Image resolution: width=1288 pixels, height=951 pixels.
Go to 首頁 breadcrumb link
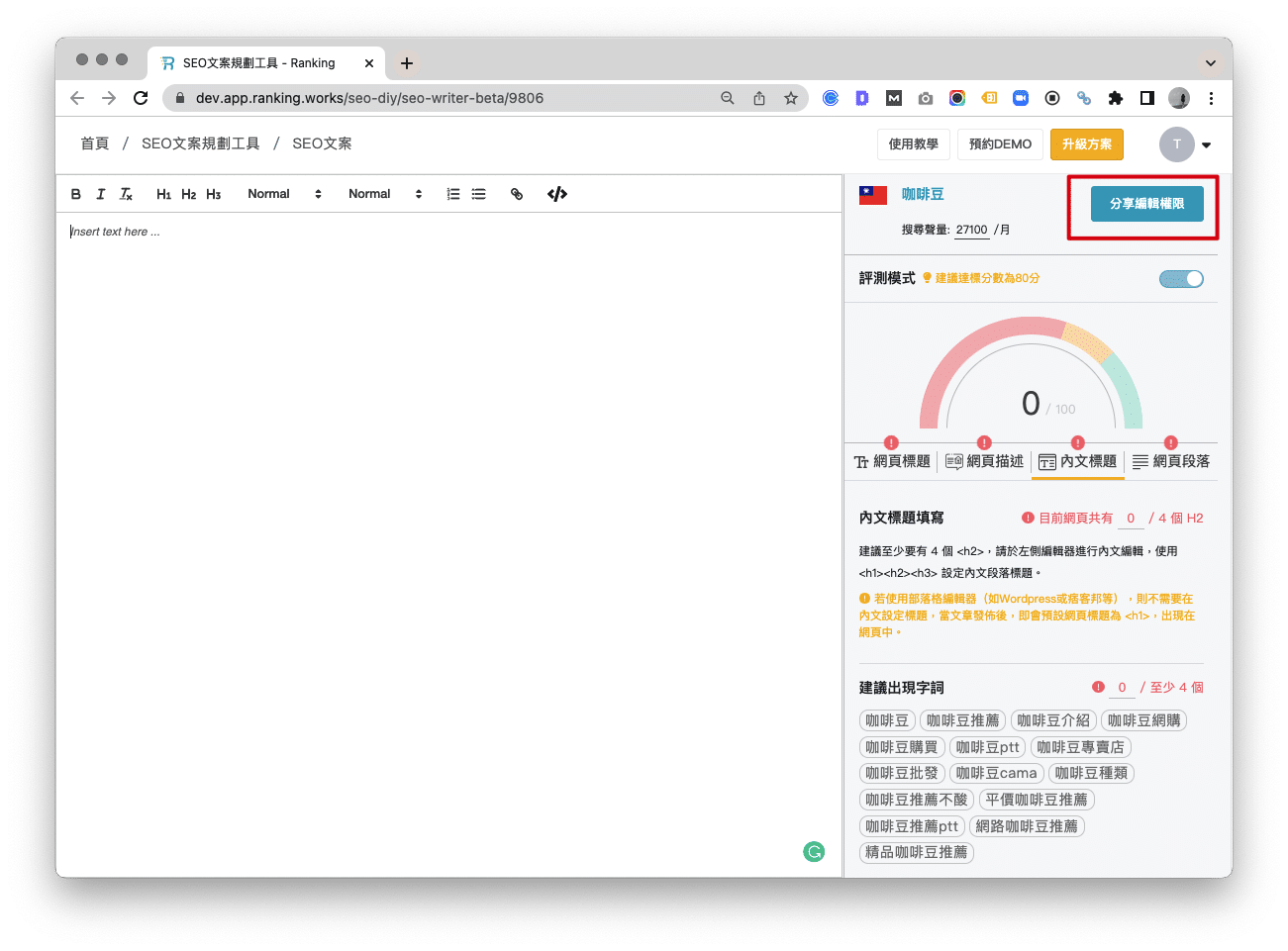[x=95, y=143]
